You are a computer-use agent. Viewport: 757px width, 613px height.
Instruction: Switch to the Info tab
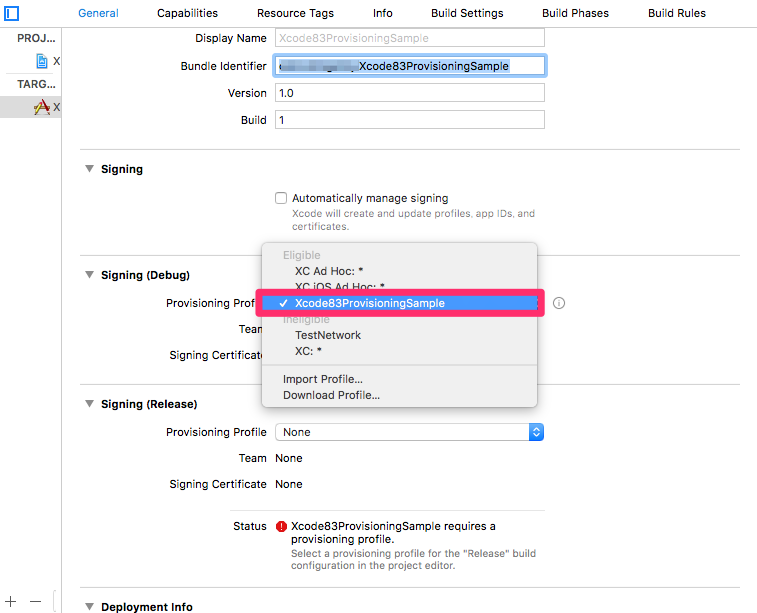click(382, 13)
